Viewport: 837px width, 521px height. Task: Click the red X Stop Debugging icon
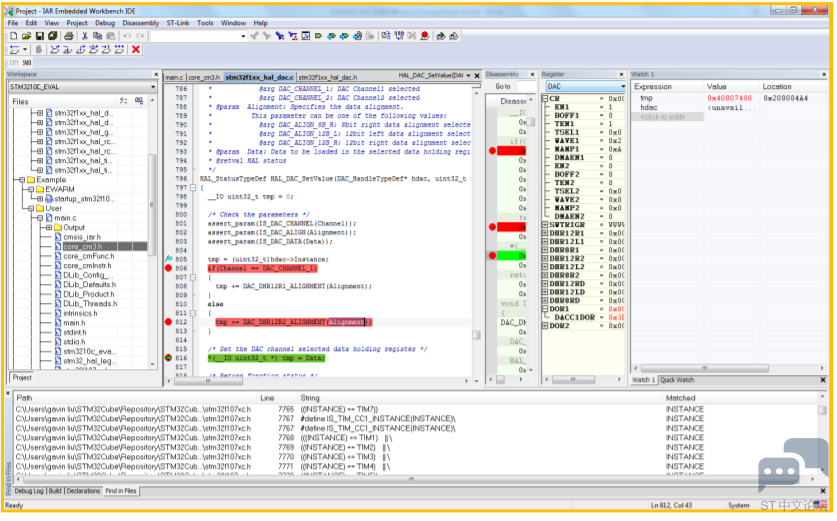click(x=136, y=50)
